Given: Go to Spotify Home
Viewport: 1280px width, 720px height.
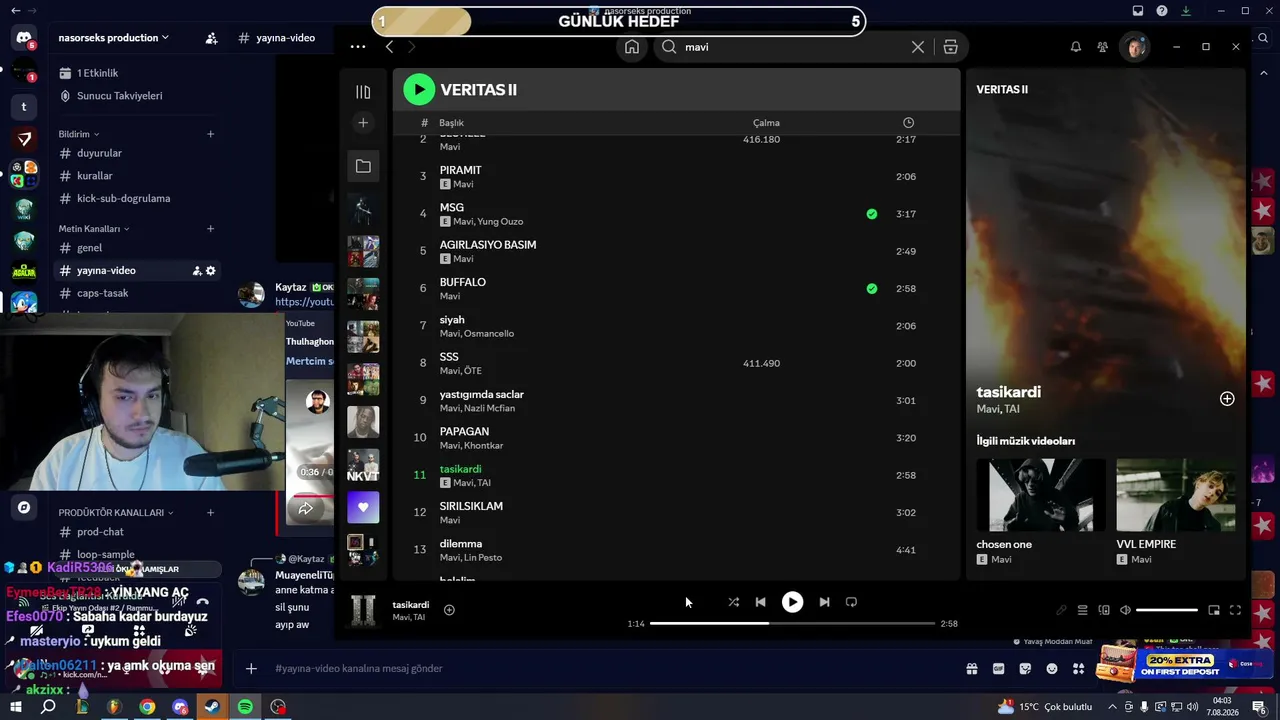Looking at the screenshot, I should tap(632, 47).
